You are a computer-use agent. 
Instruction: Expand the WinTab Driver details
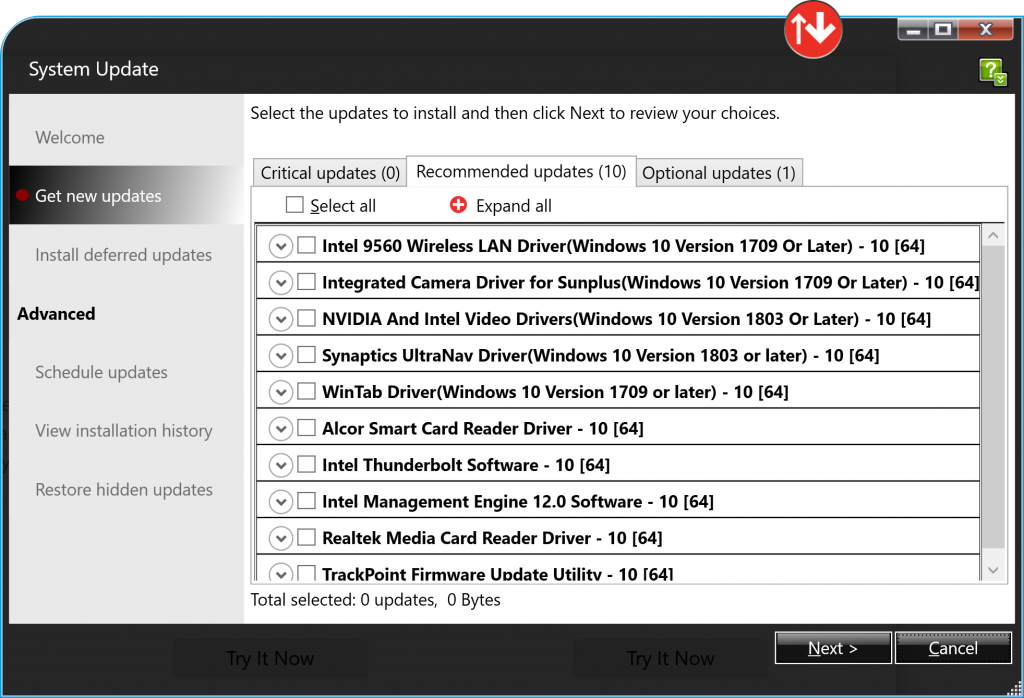281,392
